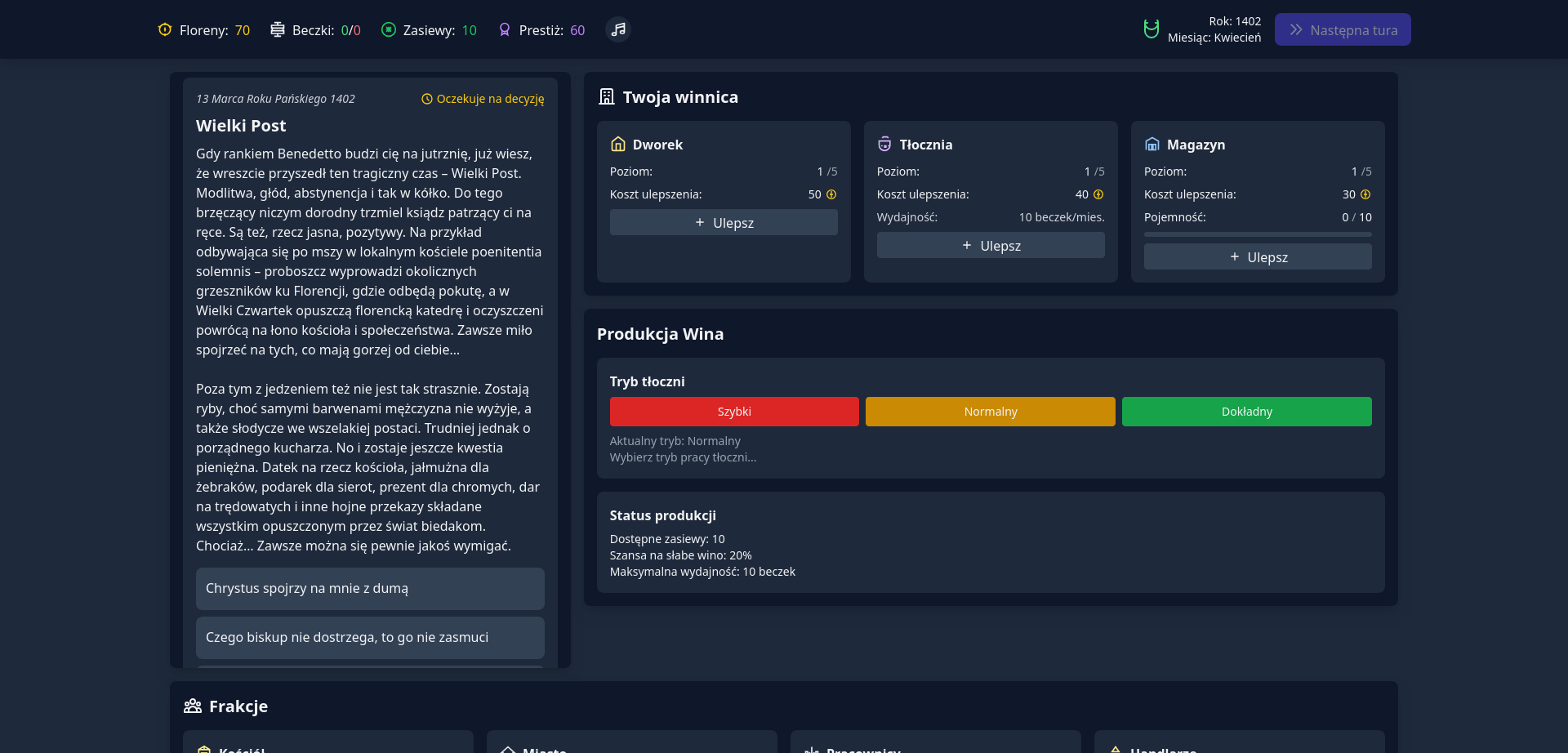Click the clock icon by Oczekuje na decyzję
This screenshot has height=753, width=1568.
pos(427,99)
